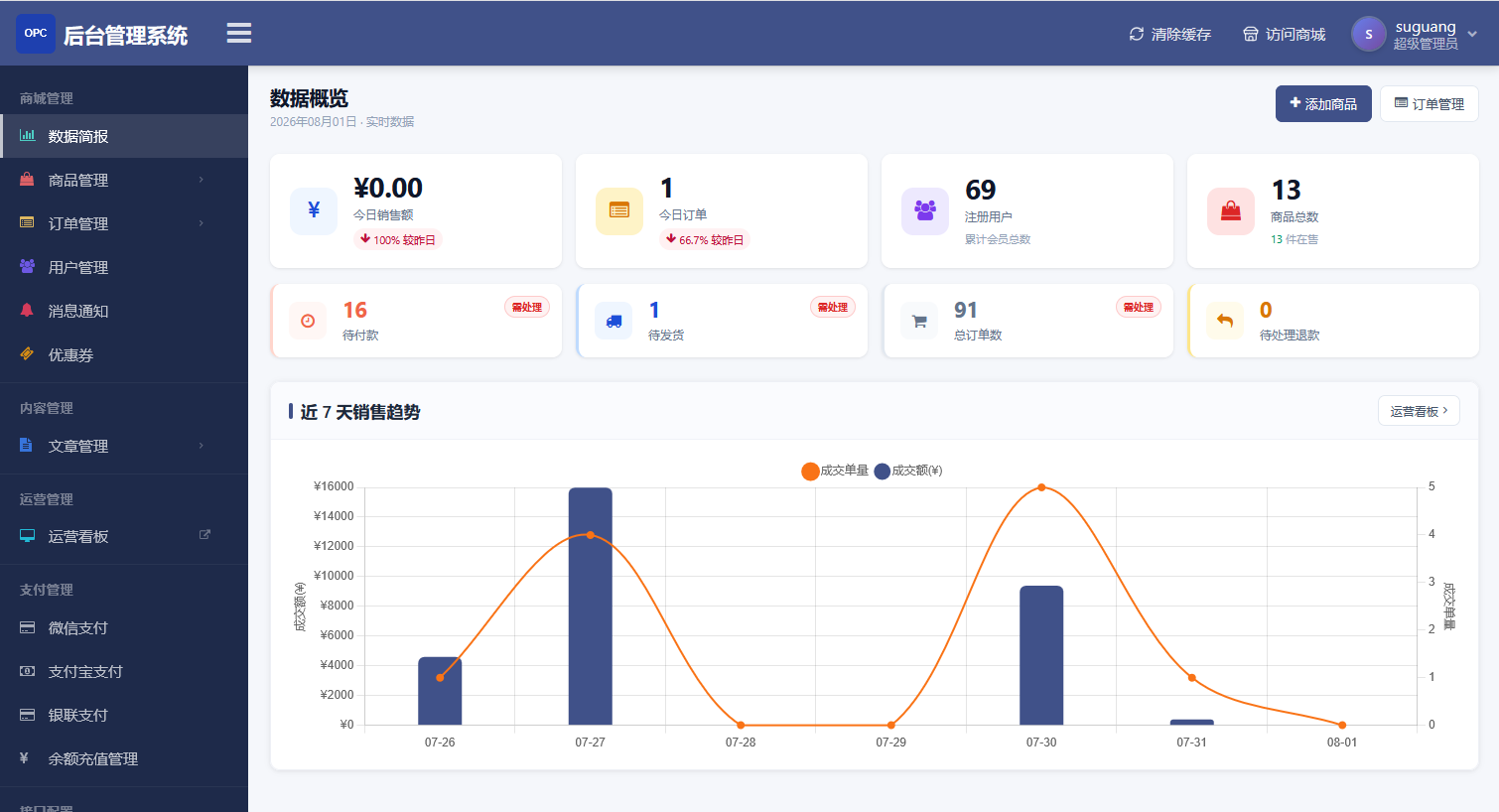Image resolution: width=1499 pixels, height=812 pixels.
Task: Click the OPC logo badge
Action: [x=36, y=33]
